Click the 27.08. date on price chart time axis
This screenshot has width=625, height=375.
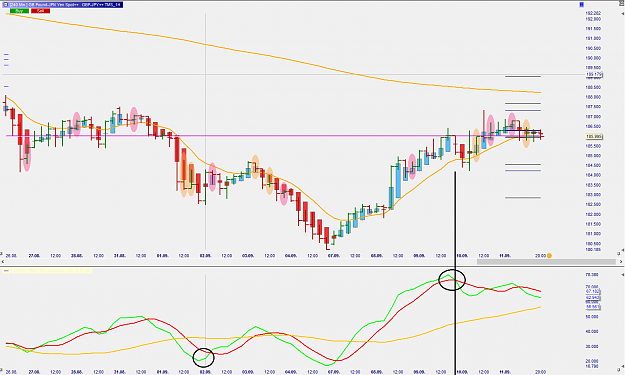tap(34, 255)
